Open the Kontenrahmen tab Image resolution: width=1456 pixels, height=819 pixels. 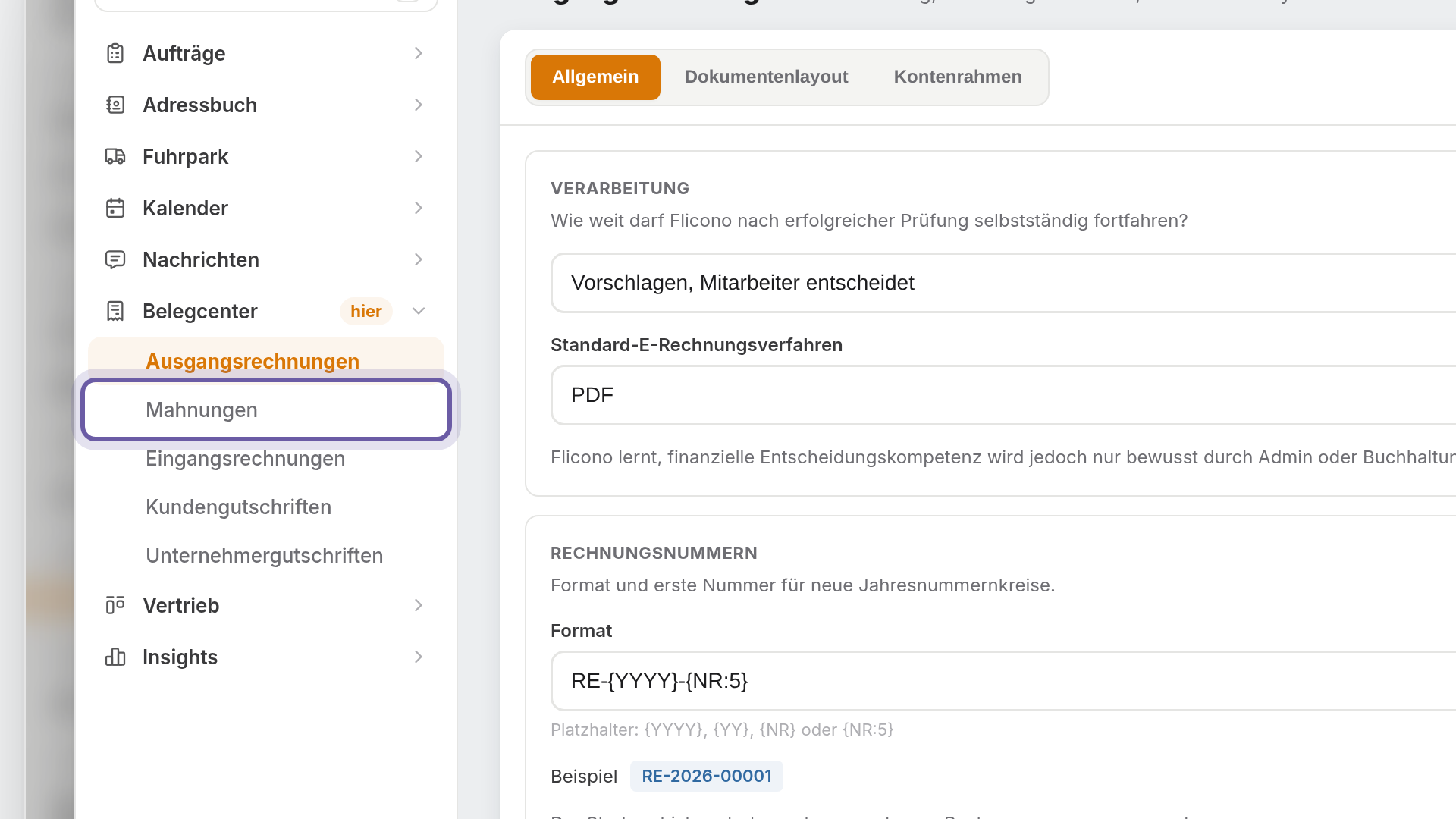point(958,77)
